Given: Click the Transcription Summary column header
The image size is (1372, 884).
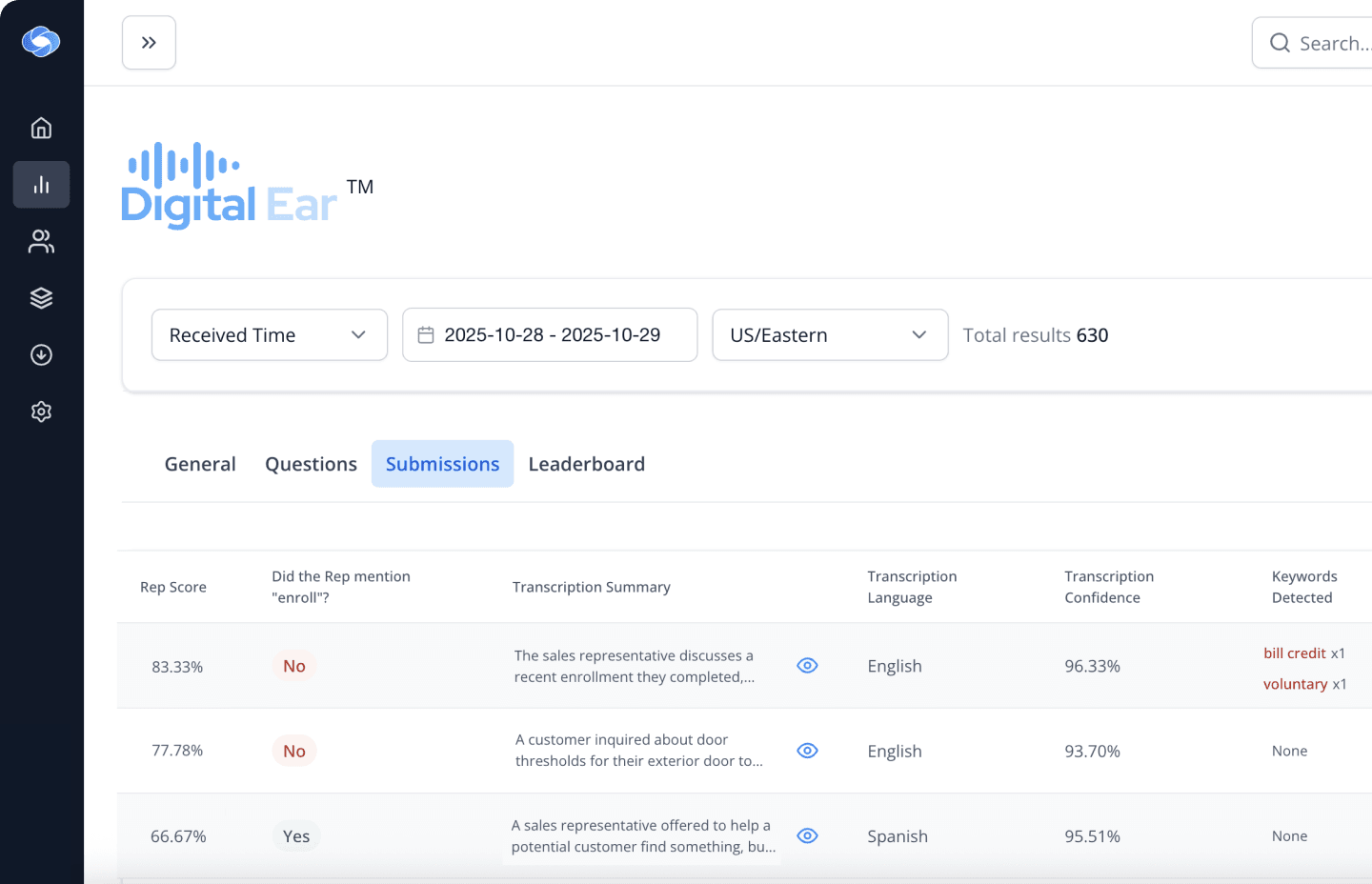Looking at the screenshot, I should [592, 587].
